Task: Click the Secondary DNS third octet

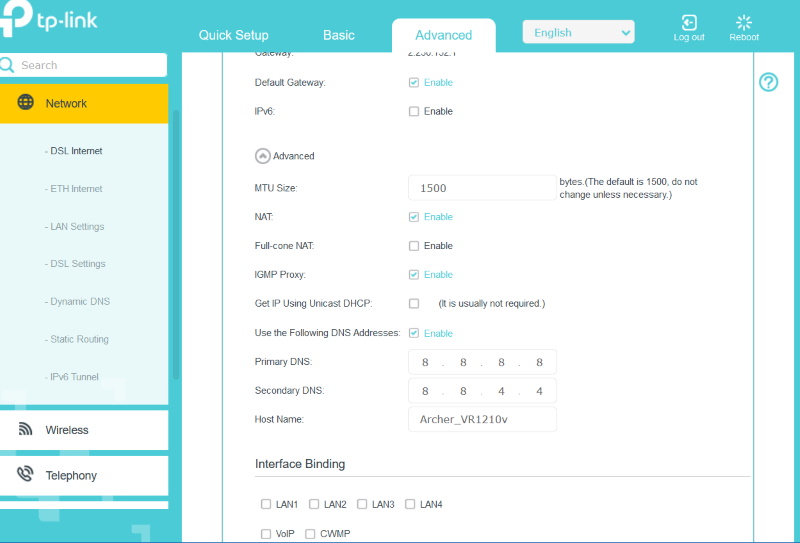Action: [x=501, y=391]
